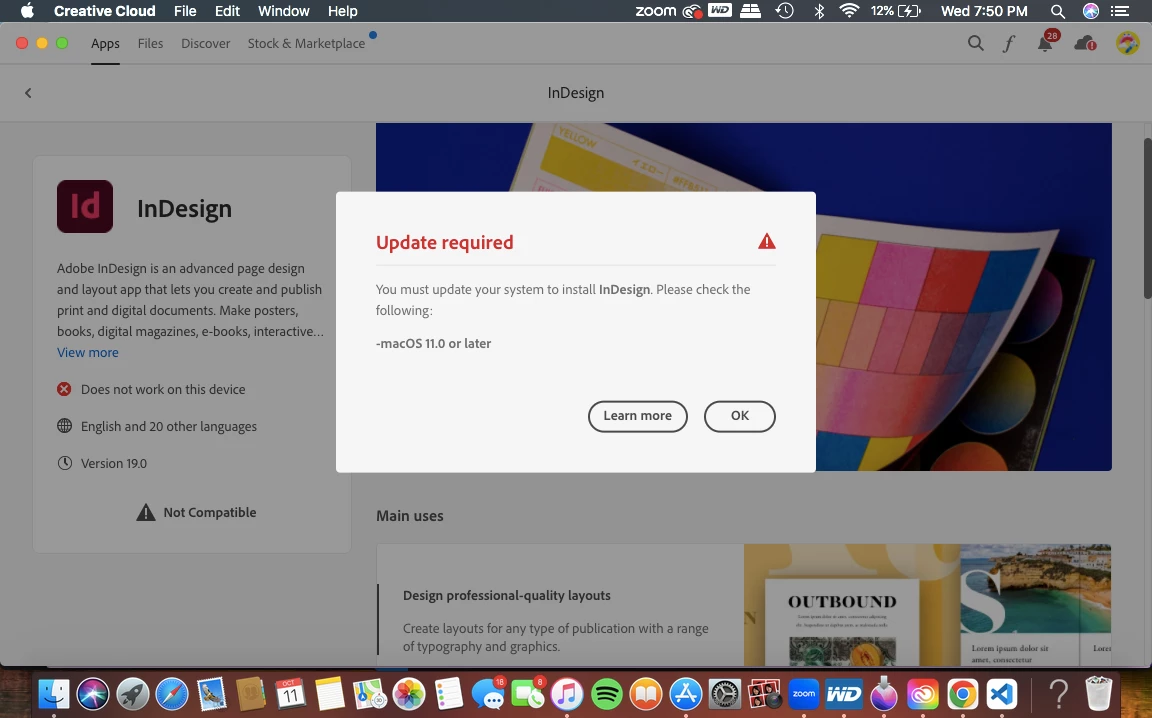1152x718 pixels.
Task: Open App Store from the Dock
Action: (685, 694)
